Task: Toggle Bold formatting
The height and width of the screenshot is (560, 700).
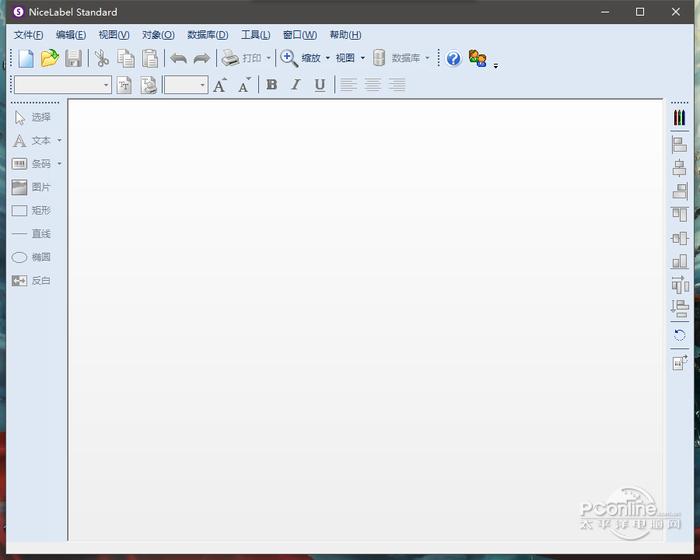Action: coord(271,84)
